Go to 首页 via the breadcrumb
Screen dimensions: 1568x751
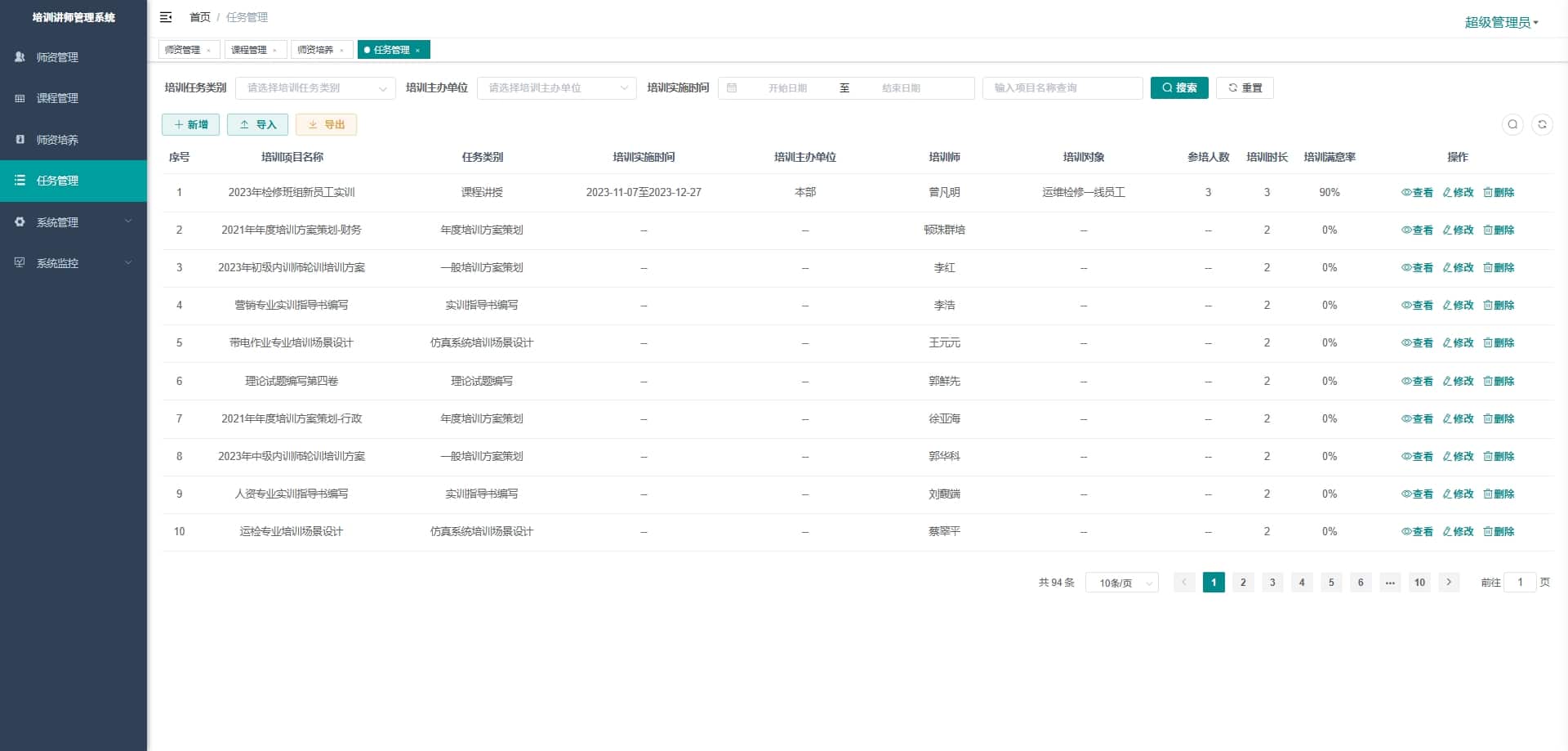click(x=200, y=17)
